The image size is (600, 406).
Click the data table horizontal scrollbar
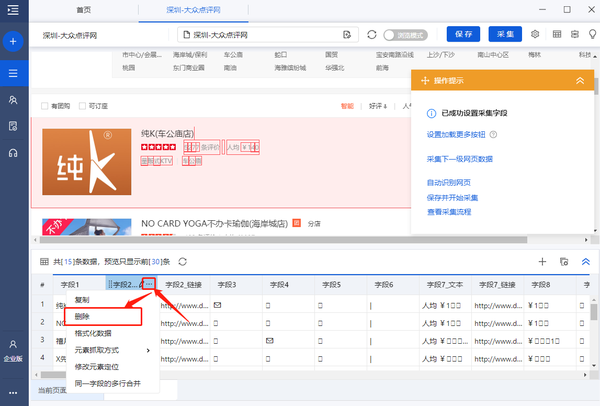point(54,375)
